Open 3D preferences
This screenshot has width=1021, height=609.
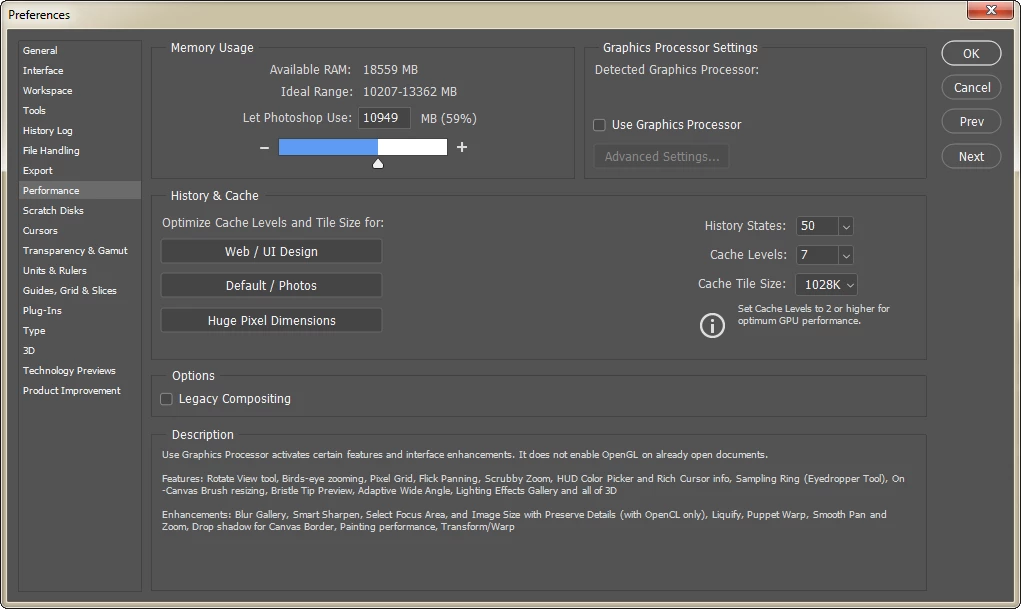point(79,350)
